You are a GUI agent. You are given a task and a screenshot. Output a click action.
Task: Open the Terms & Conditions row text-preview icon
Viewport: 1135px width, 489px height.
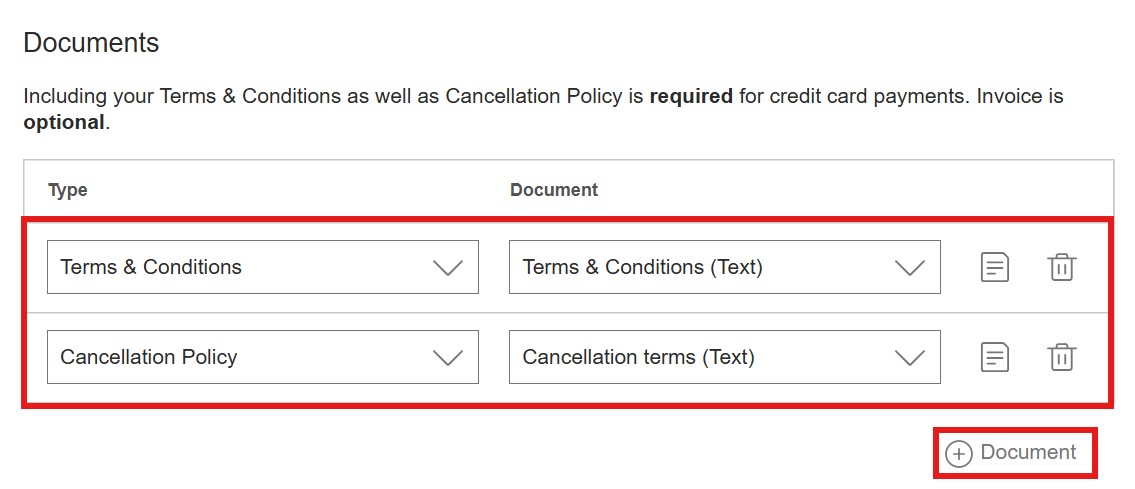(995, 268)
